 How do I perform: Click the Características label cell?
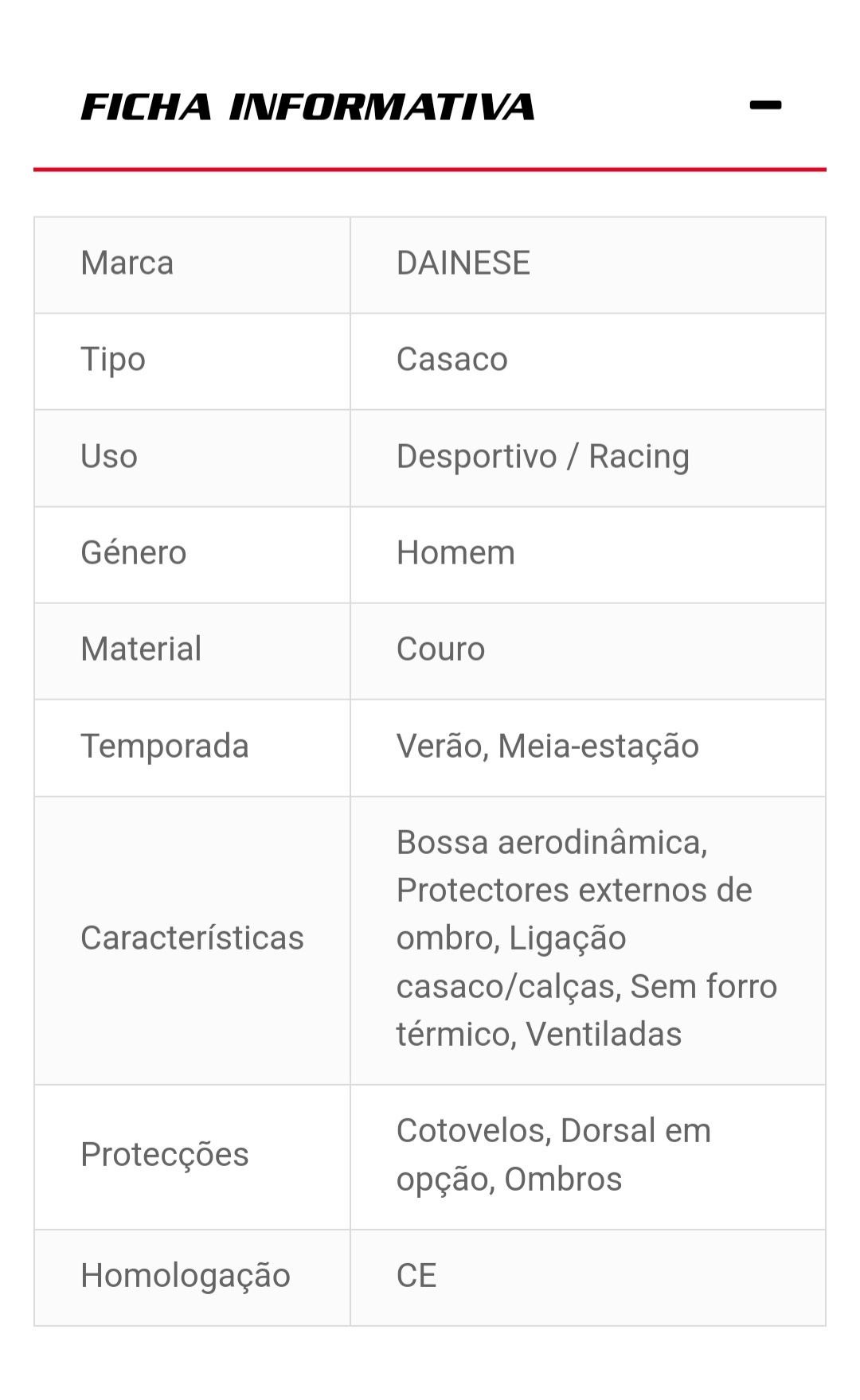pyautogui.click(x=192, y=938)
